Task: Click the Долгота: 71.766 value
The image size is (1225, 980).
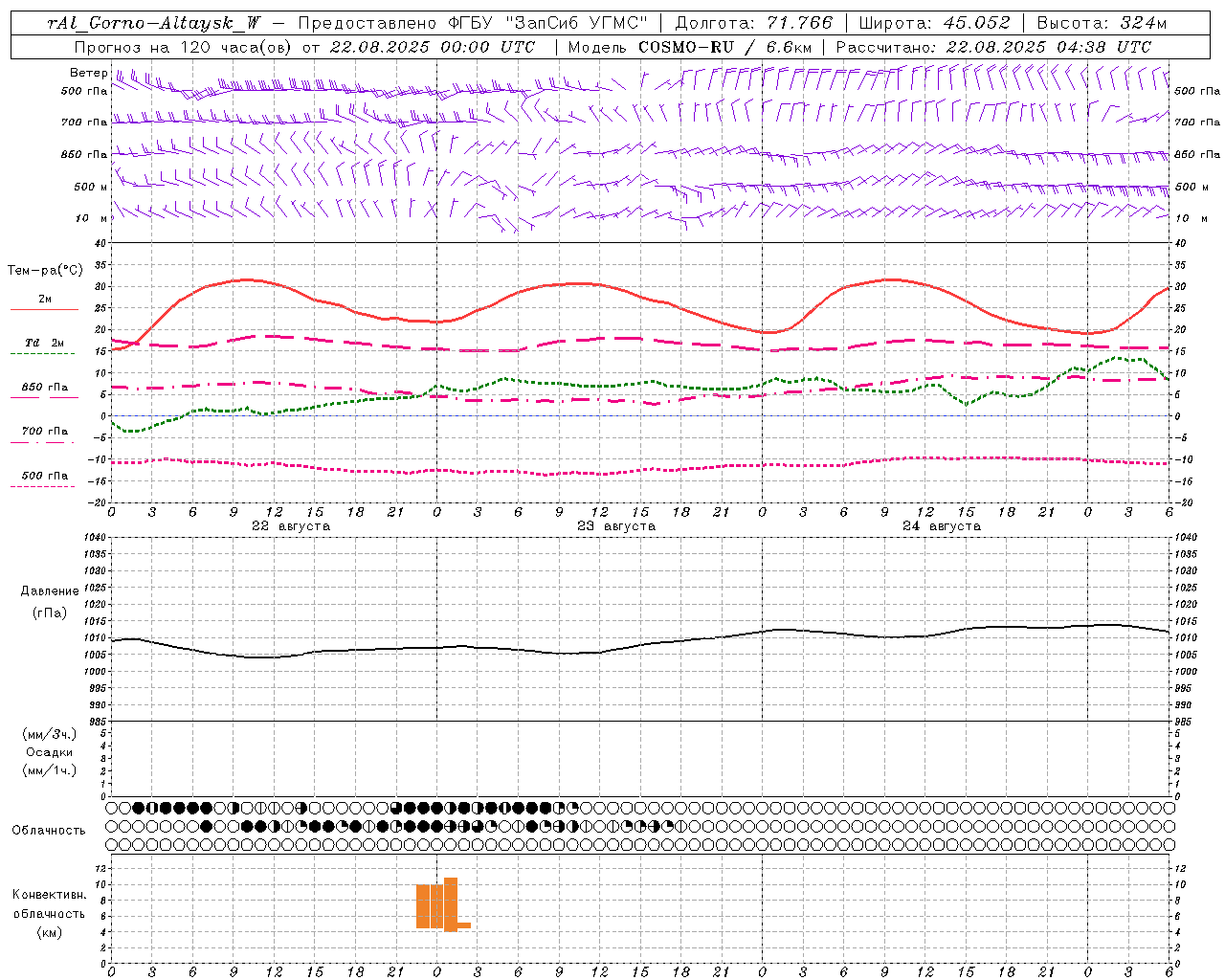Action: point(754,23)
